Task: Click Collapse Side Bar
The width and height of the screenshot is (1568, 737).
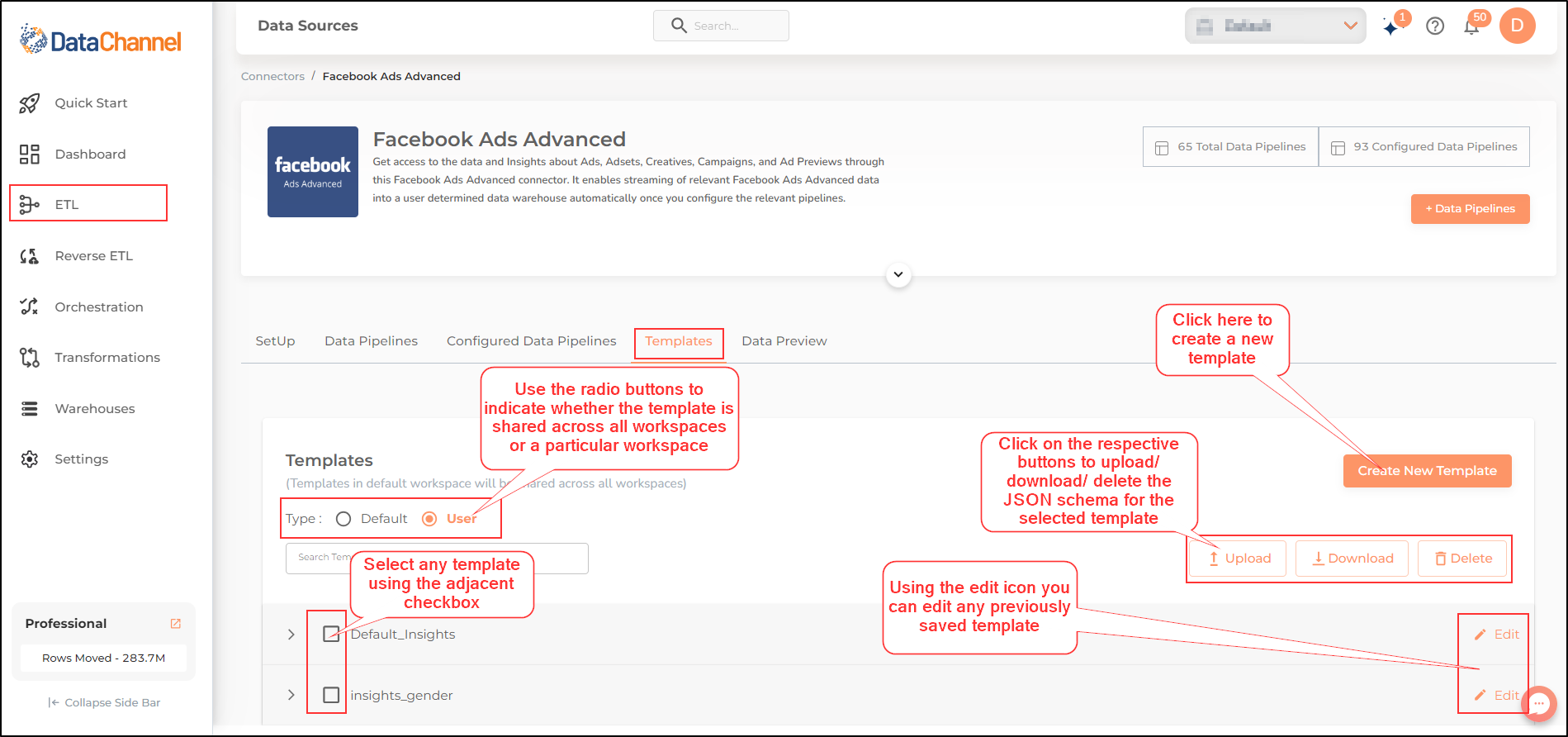Action: [104, 702]
